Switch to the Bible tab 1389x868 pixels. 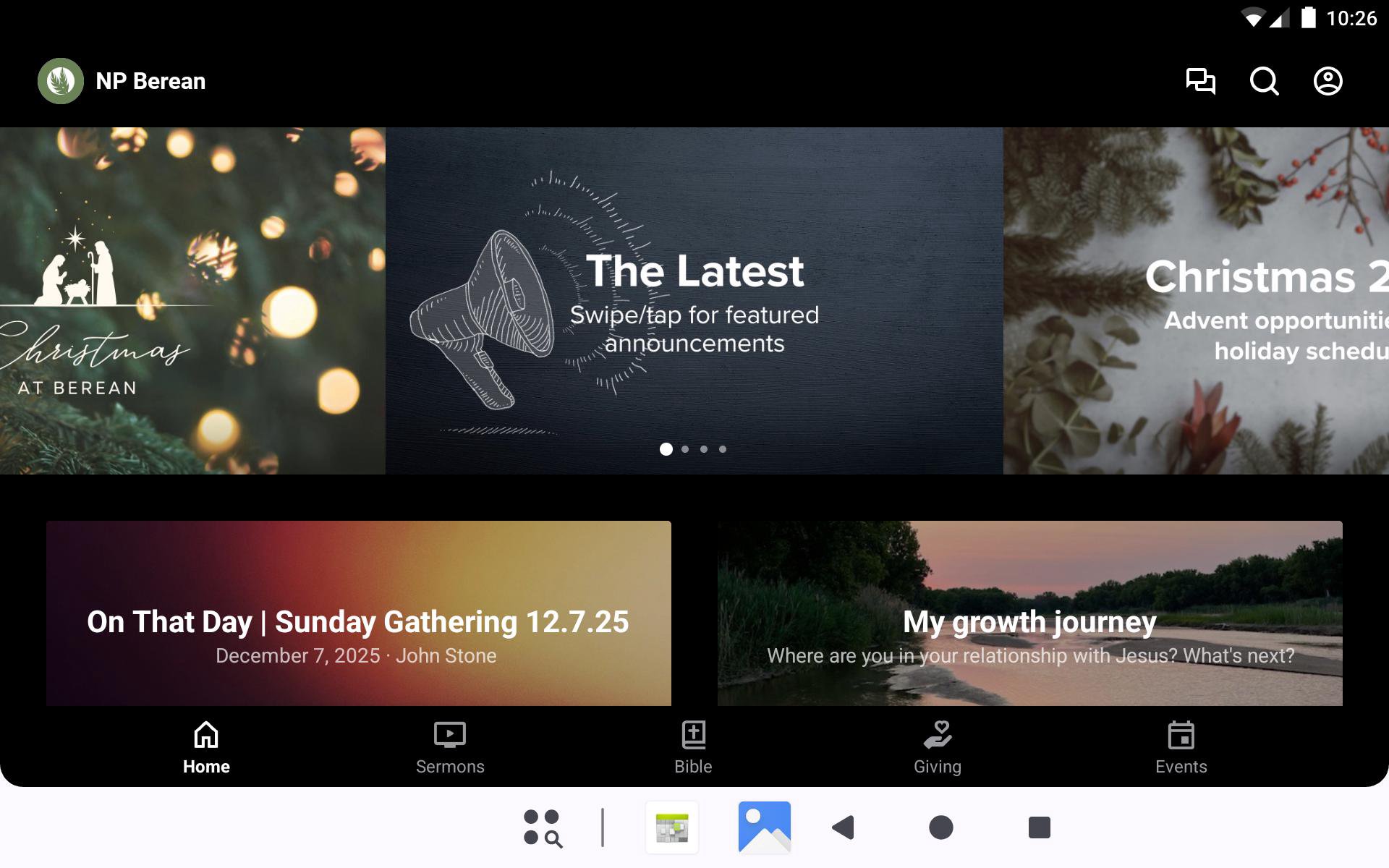tap(693, 748)
